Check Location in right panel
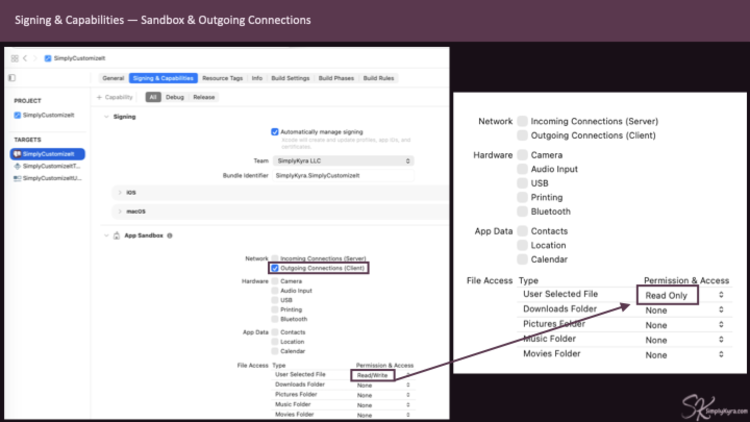This screenshot has height=422, width=750. [x=522, y=245]
